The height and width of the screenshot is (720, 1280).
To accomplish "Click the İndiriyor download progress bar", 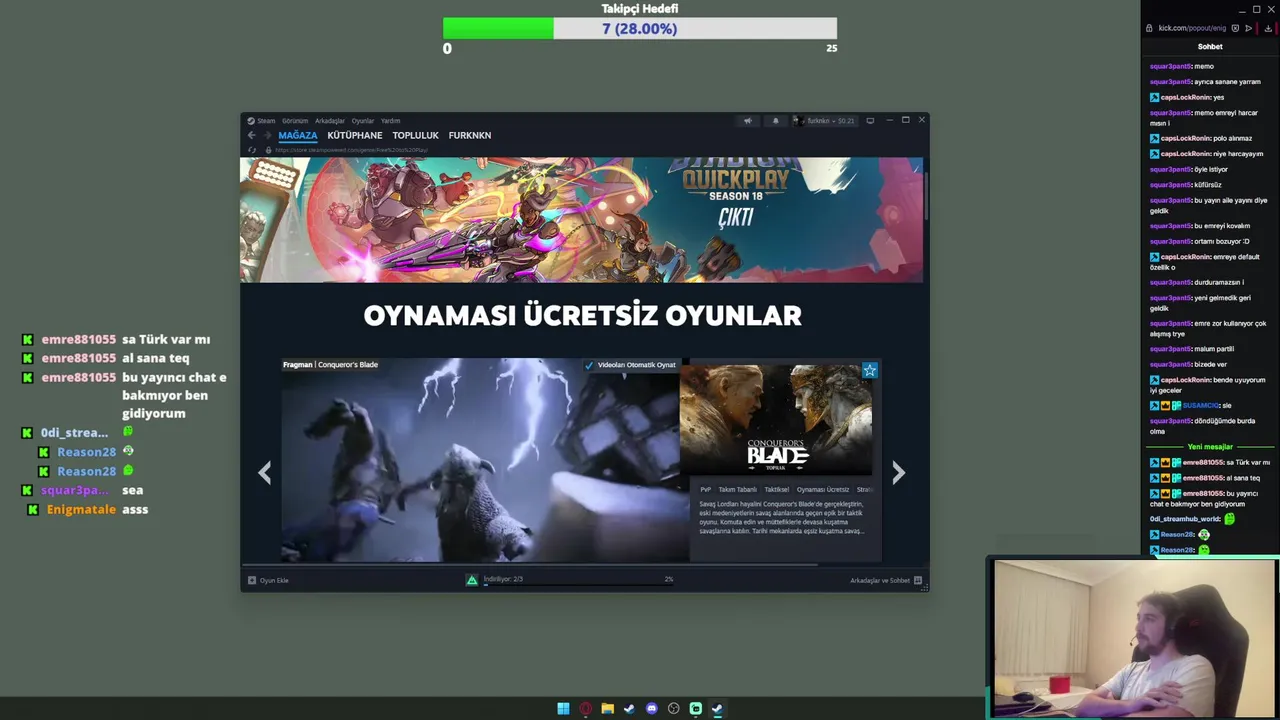I will pos(578,584).
